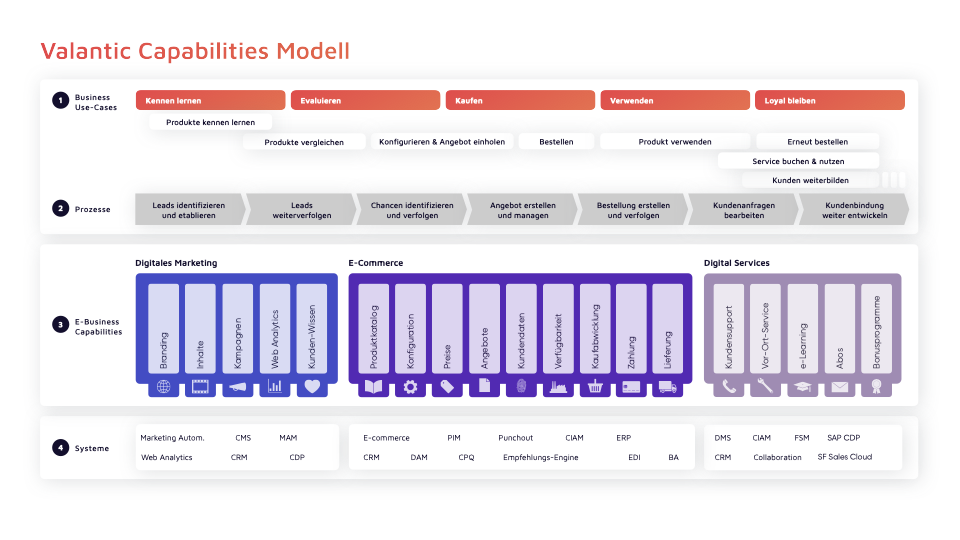This screenshot has height=540, width=960.
Task: Click the 'Angebot erstellen und managen' process arrow
Action: [522, 210]
